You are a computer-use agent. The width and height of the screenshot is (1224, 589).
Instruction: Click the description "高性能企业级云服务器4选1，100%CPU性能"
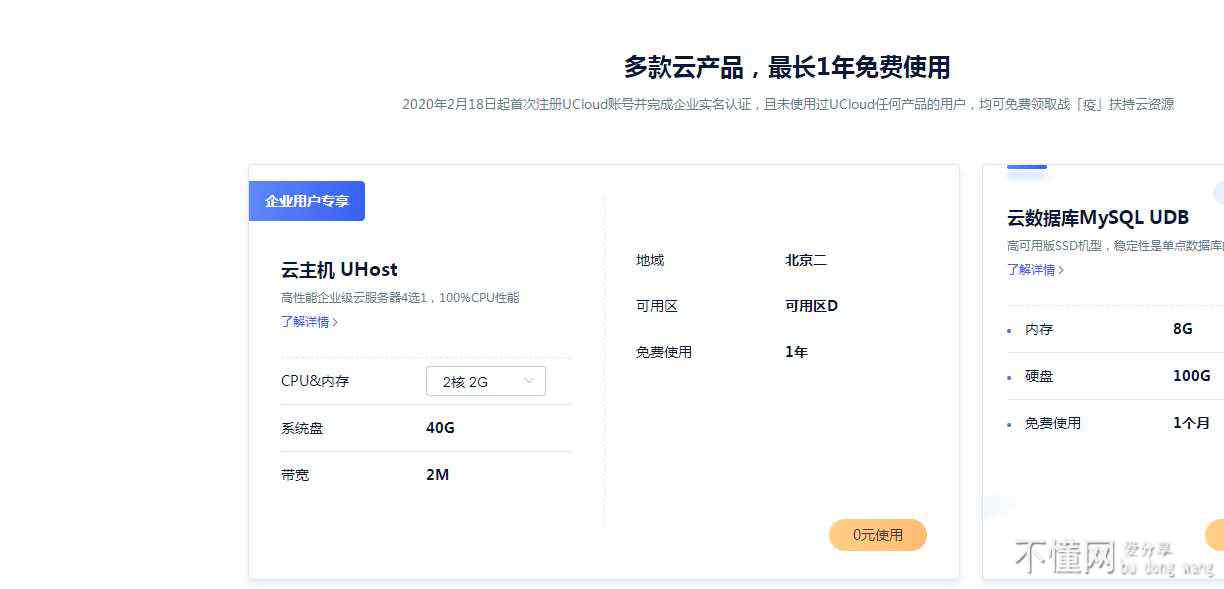pyautogui.click(x=400, y=298)
